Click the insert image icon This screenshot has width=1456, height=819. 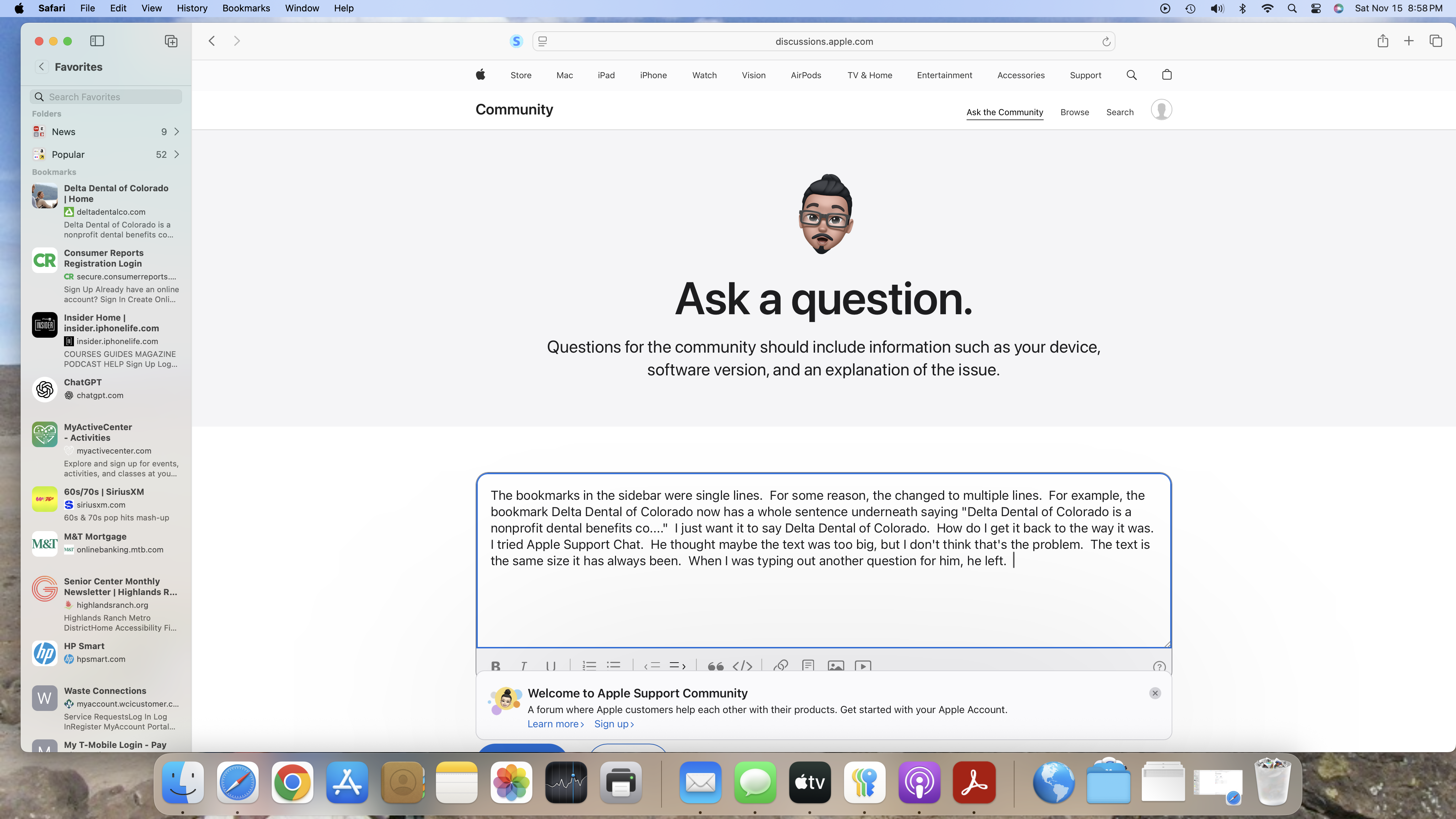835,666
